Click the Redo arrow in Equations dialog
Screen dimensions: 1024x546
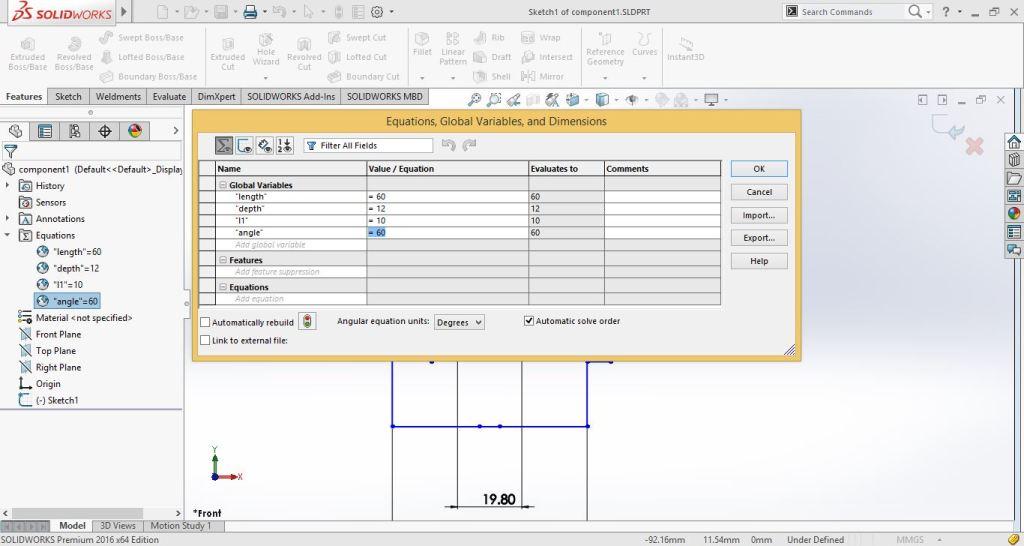coord(469,145)
